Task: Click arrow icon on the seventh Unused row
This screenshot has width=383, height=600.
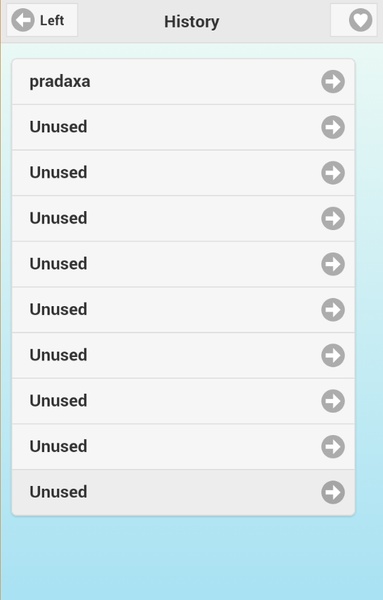Action: [333, 401]
